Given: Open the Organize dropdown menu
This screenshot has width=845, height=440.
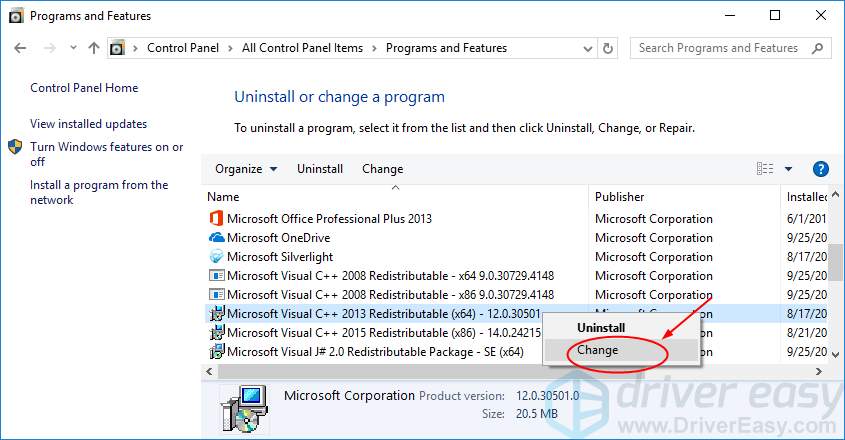Looking at the screenshot, I should tap(246, 169).
